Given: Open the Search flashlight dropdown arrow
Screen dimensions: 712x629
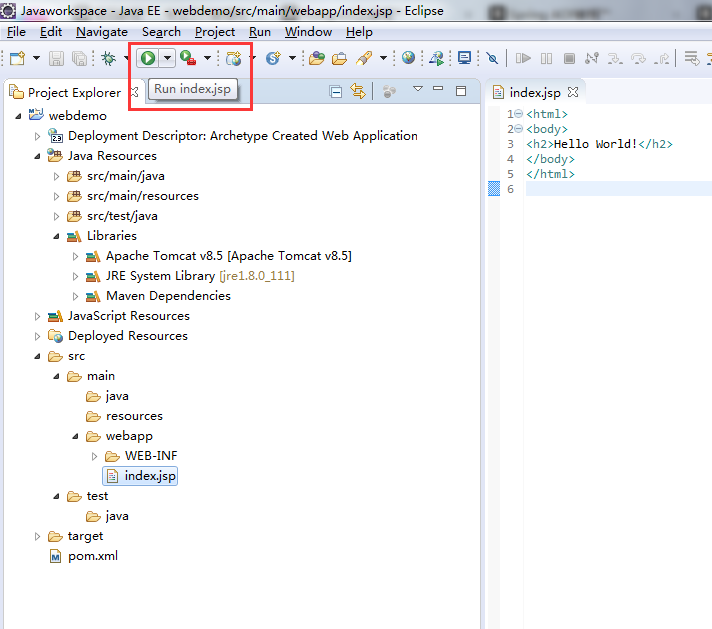Looking at the screenshot, I should coord(383,58).
